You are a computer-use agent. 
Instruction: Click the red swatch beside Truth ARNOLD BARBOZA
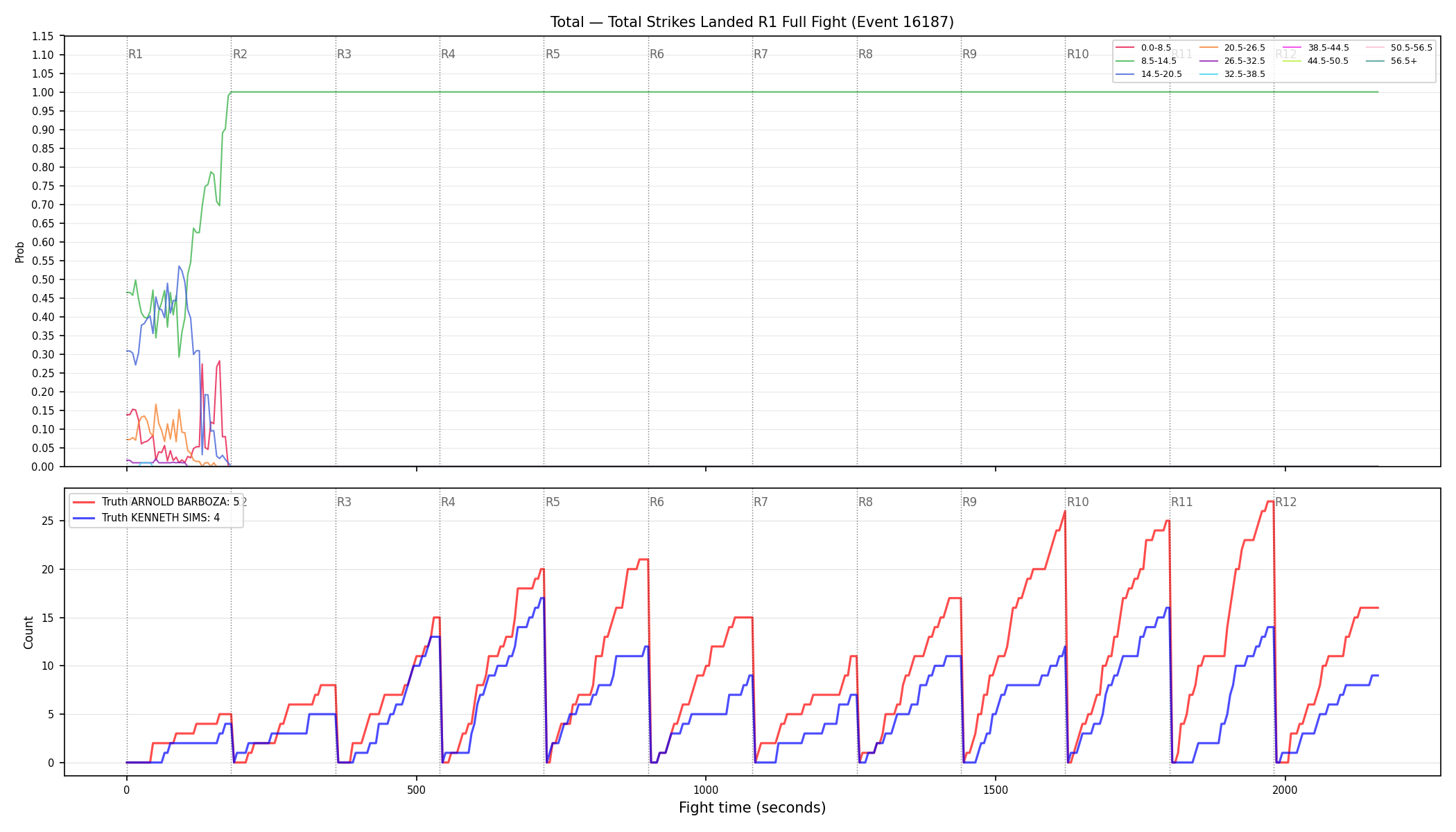pyautogui.click(x=84, y=502)
